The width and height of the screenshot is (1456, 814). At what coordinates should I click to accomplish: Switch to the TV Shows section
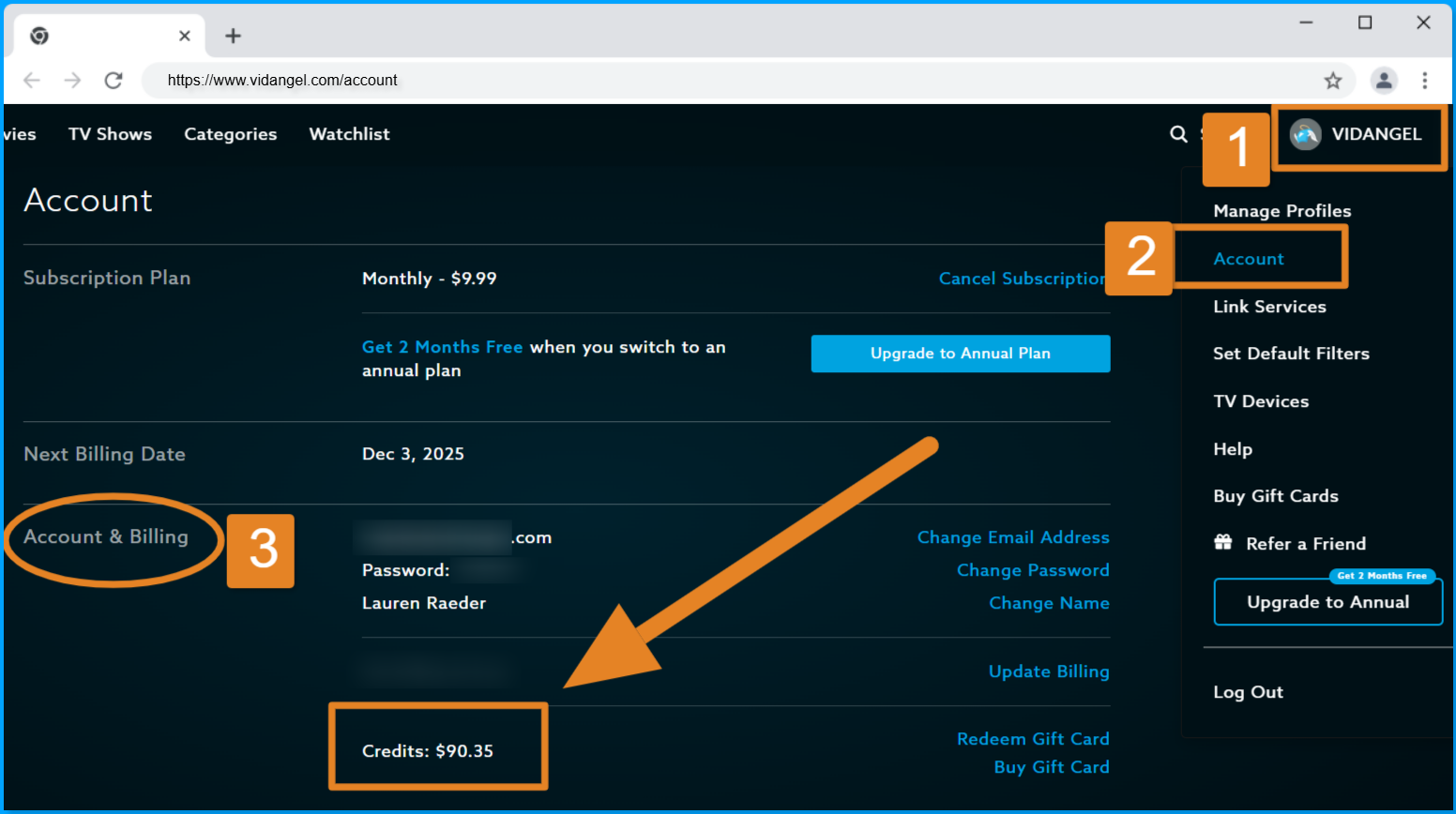pos(110,134)
